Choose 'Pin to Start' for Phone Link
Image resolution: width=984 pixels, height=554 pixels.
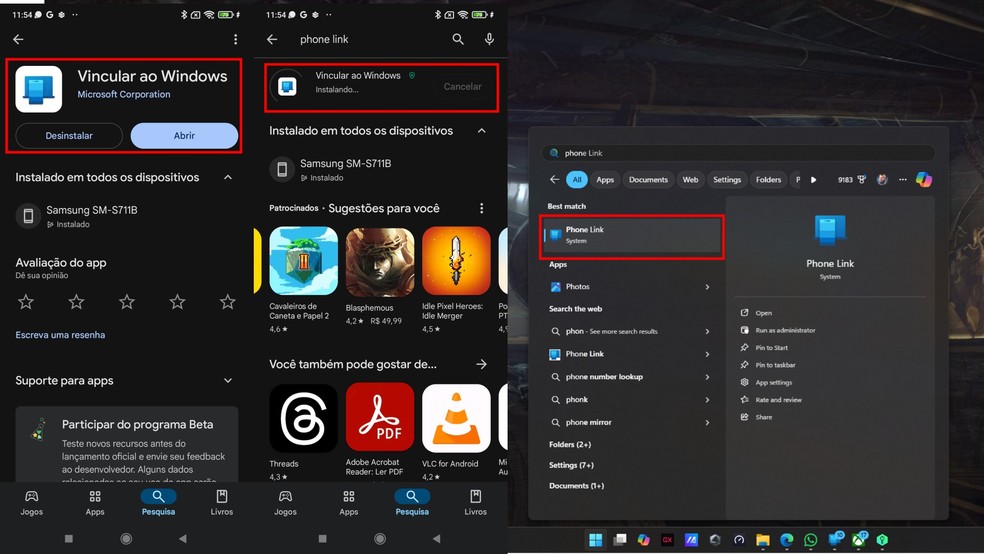click(x=764, y=348)
